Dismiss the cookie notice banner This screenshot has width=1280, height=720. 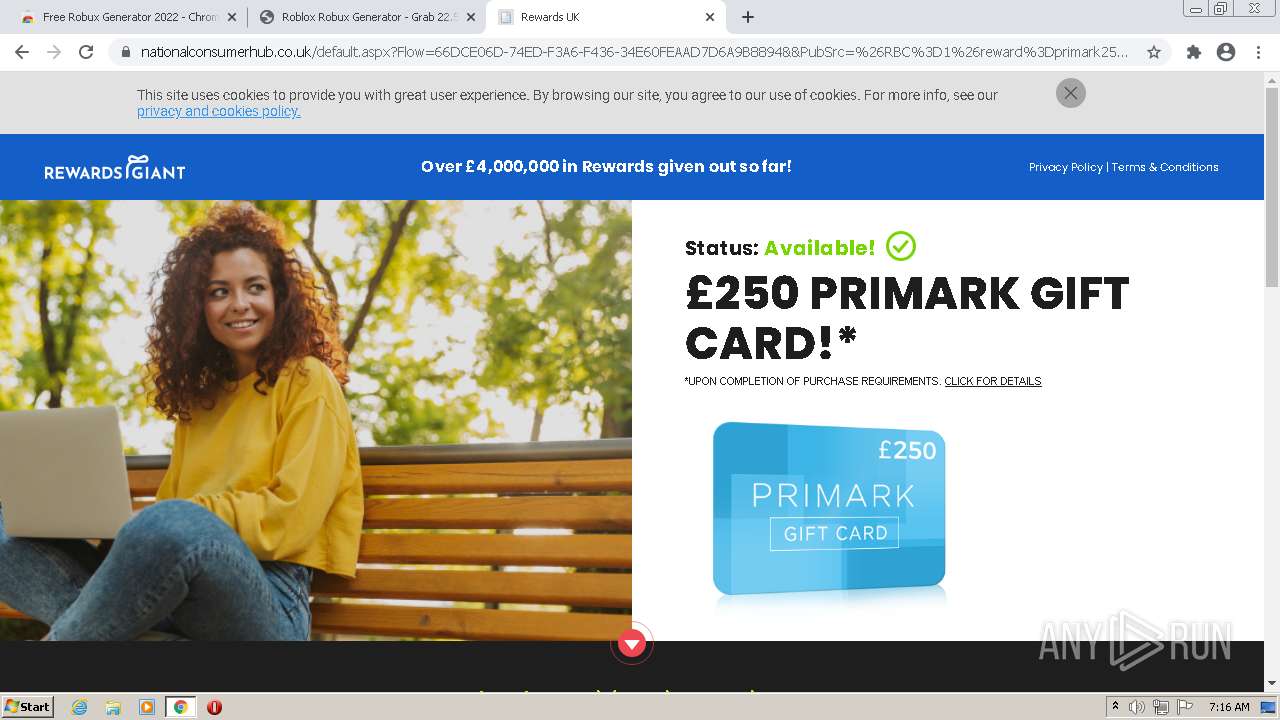click(x=1070, y=93)
